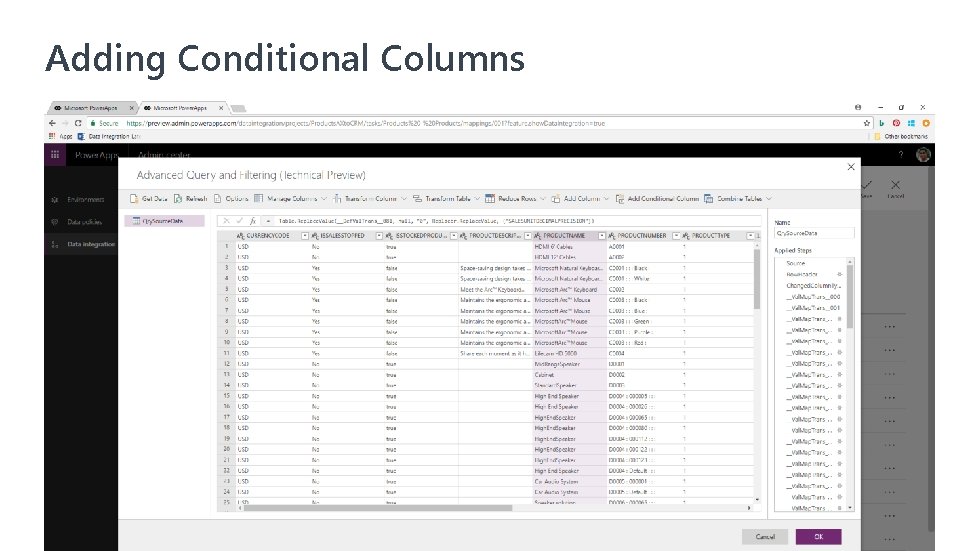Image resolution: width=979 pixels, height=551 pixels.
Task: Cancel the formula edit with X icon
Action: (227, 221)
